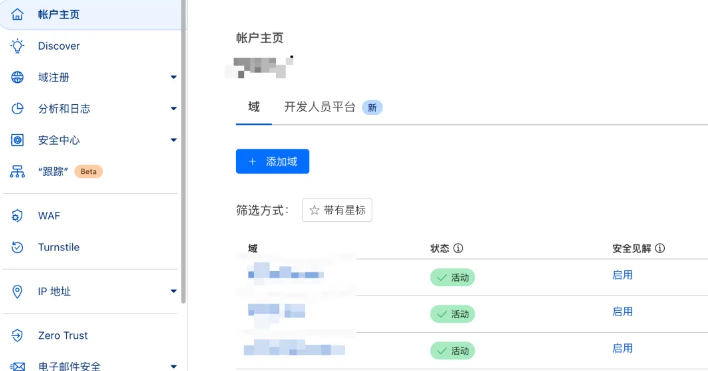Click the globe icon for 域注册
Screen dimensions: 708x371
click(17, 77)
